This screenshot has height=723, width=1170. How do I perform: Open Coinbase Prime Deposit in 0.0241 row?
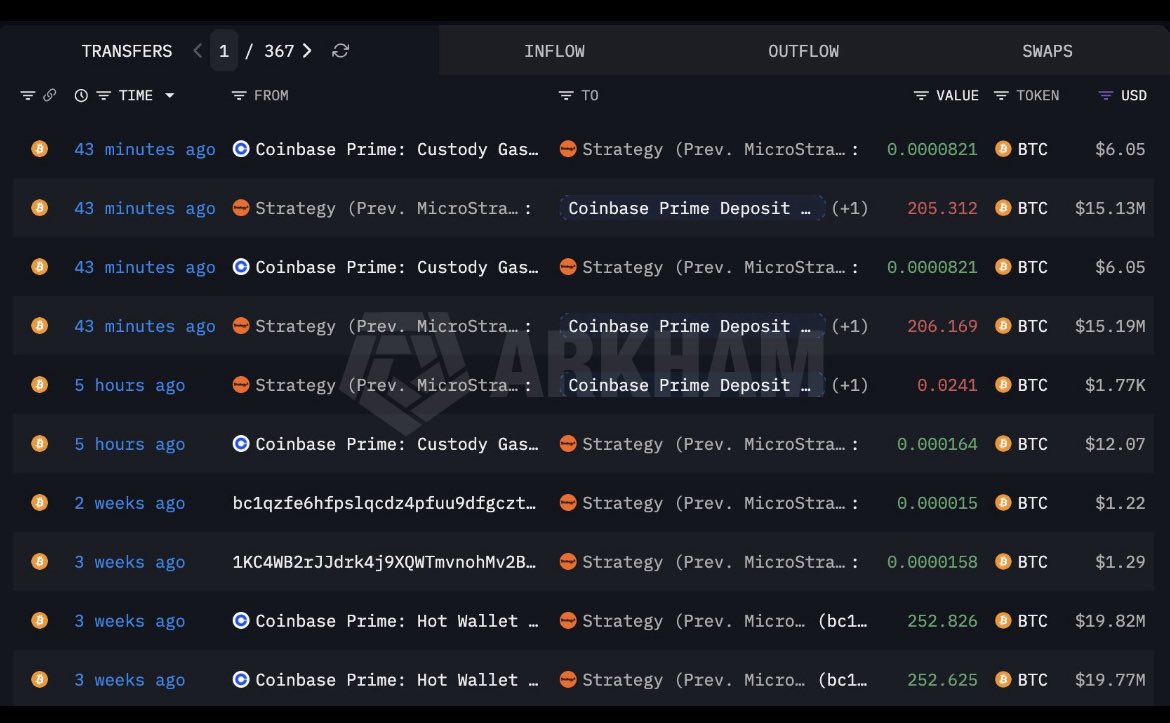(692, 384)
